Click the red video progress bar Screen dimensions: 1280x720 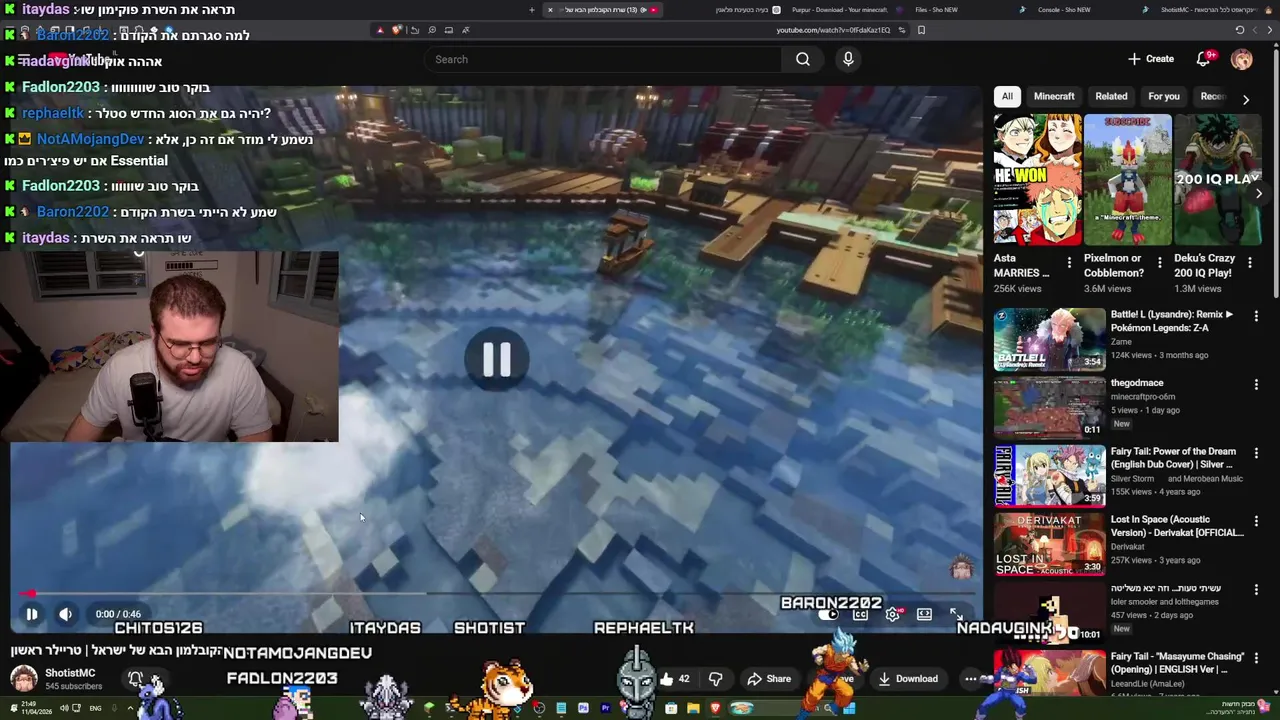[497, 593]
